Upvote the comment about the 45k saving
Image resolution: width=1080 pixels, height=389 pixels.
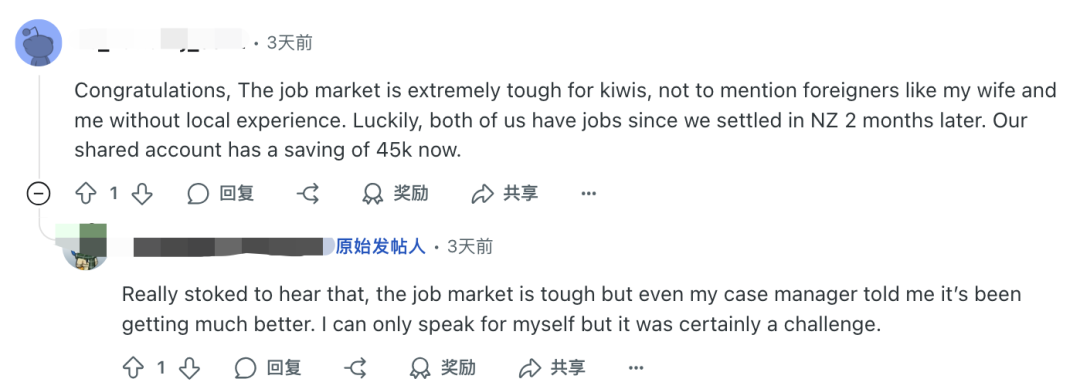[86, 194]
